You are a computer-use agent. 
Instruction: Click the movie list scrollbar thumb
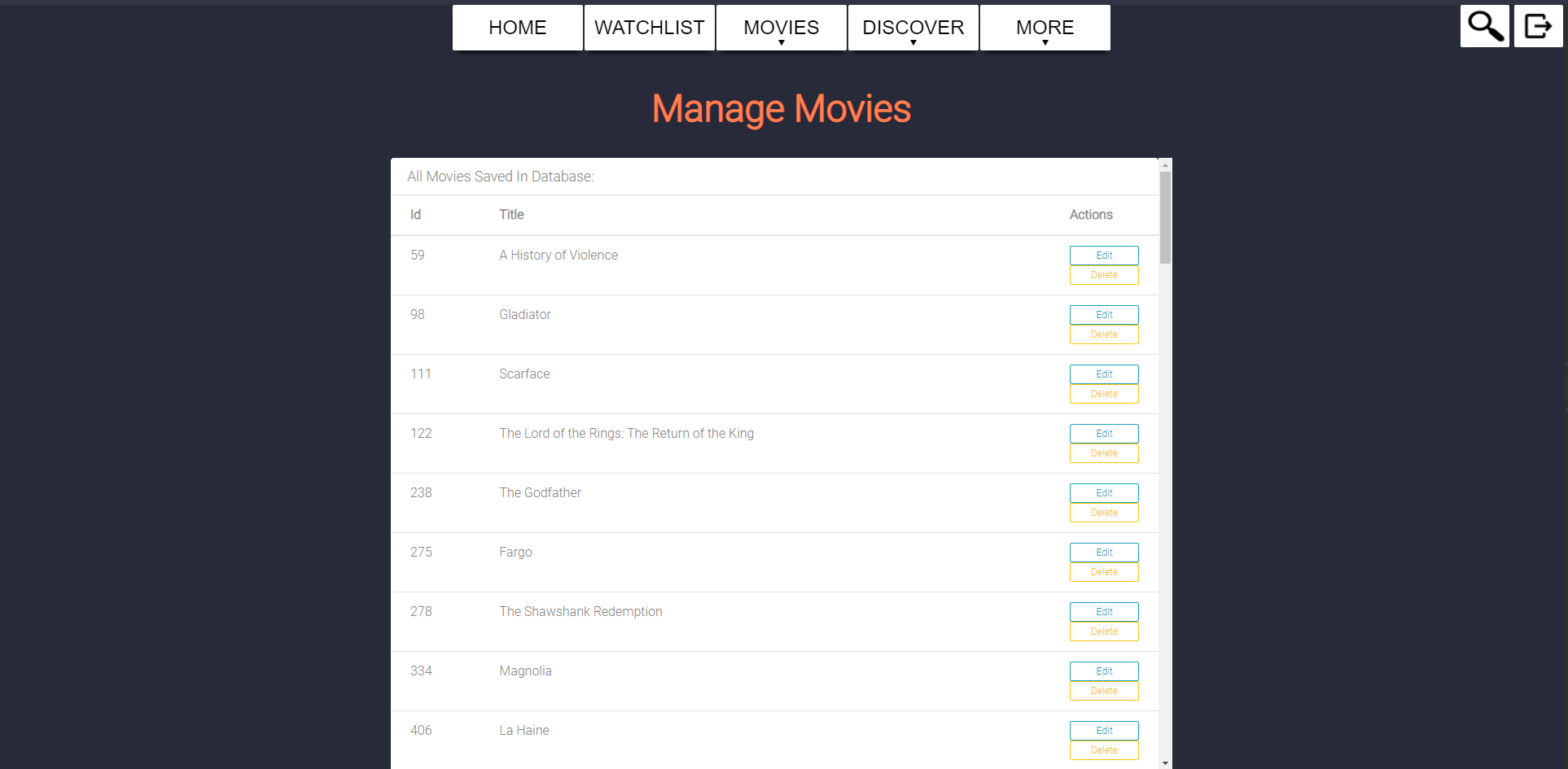point(1165,217)
